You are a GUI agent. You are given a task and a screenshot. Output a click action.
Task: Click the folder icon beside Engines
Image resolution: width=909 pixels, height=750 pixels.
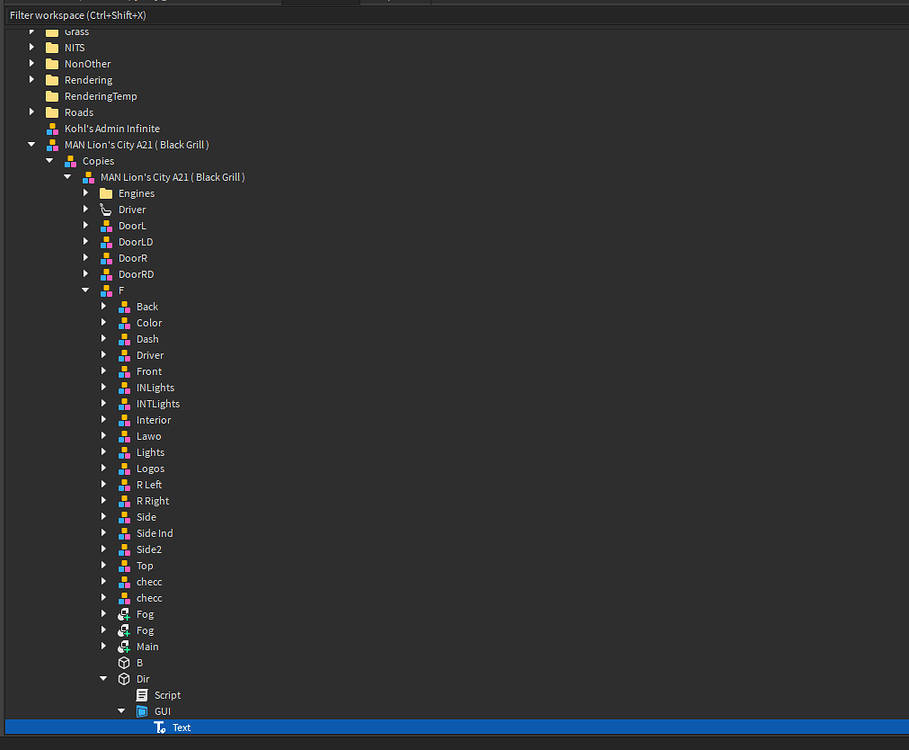coord(106,193)
